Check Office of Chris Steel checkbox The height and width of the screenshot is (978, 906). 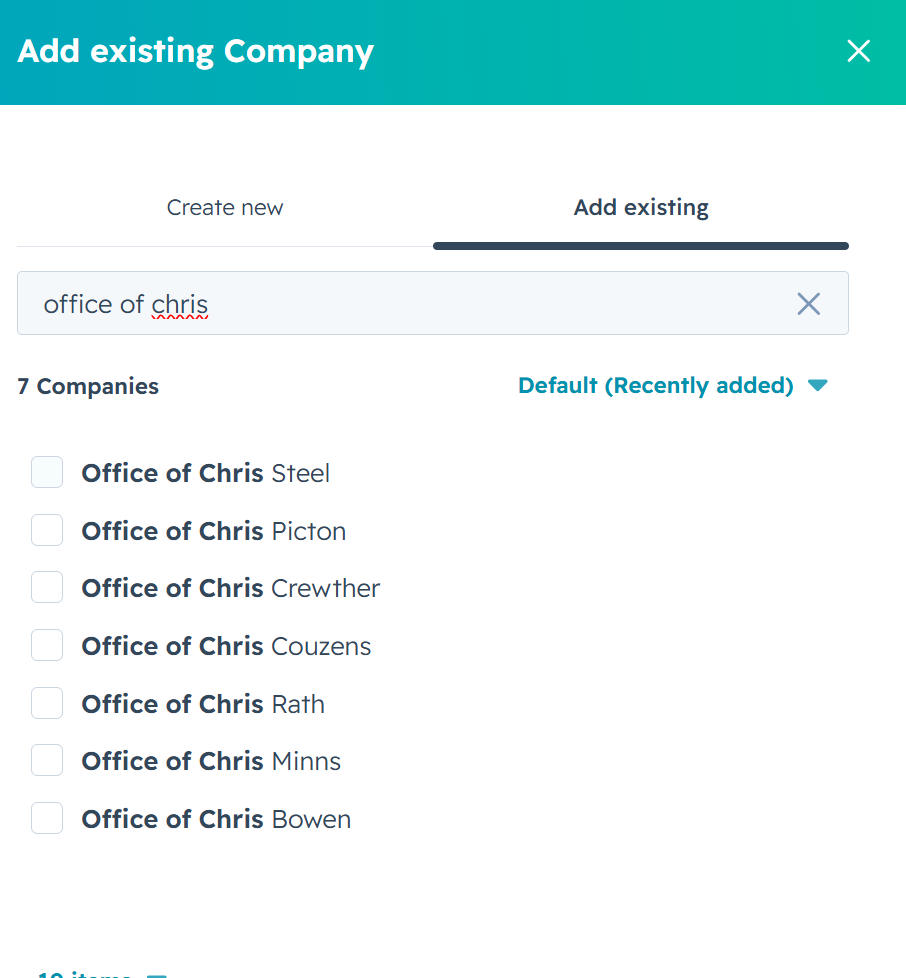[x=47, y=472]
